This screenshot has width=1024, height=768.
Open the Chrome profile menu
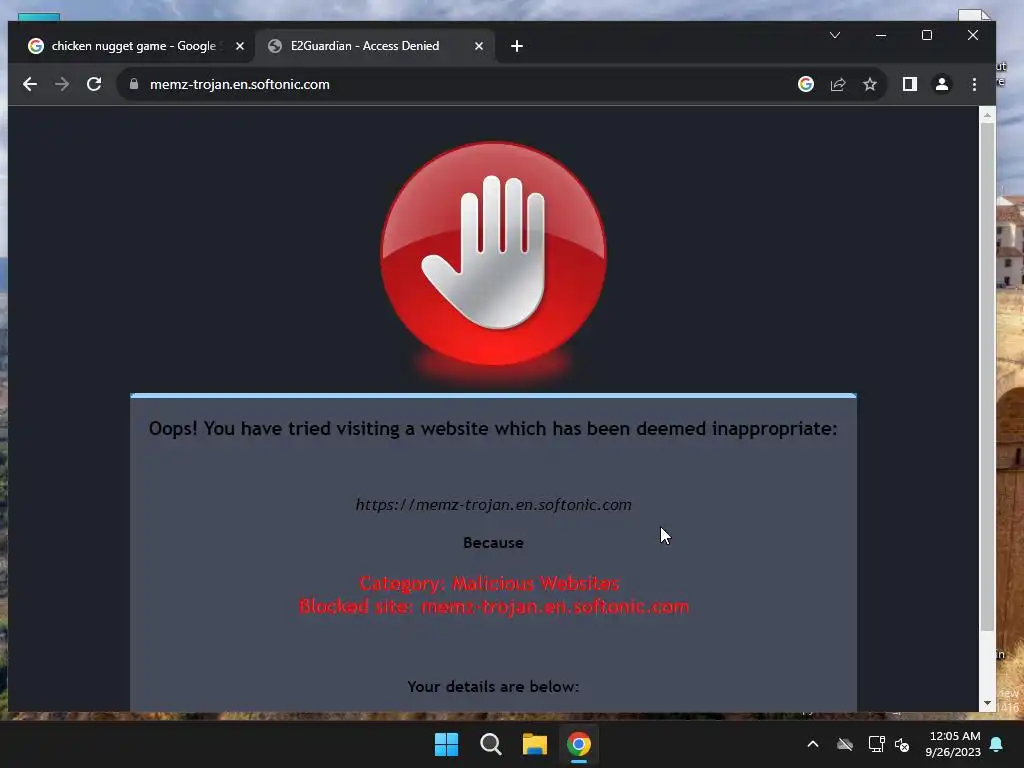tap(942, 84)
